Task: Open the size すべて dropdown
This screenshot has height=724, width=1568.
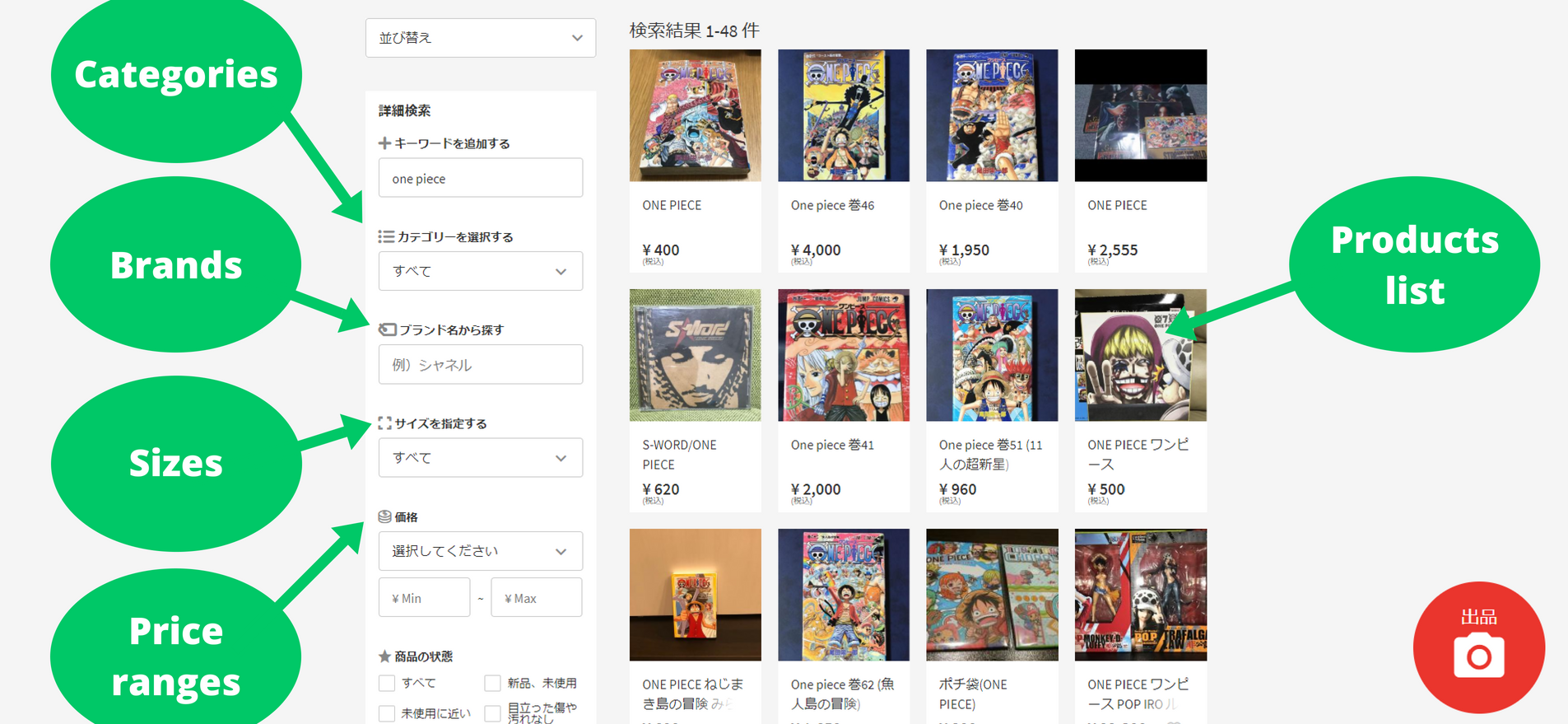Action: (x=481, y=458)
